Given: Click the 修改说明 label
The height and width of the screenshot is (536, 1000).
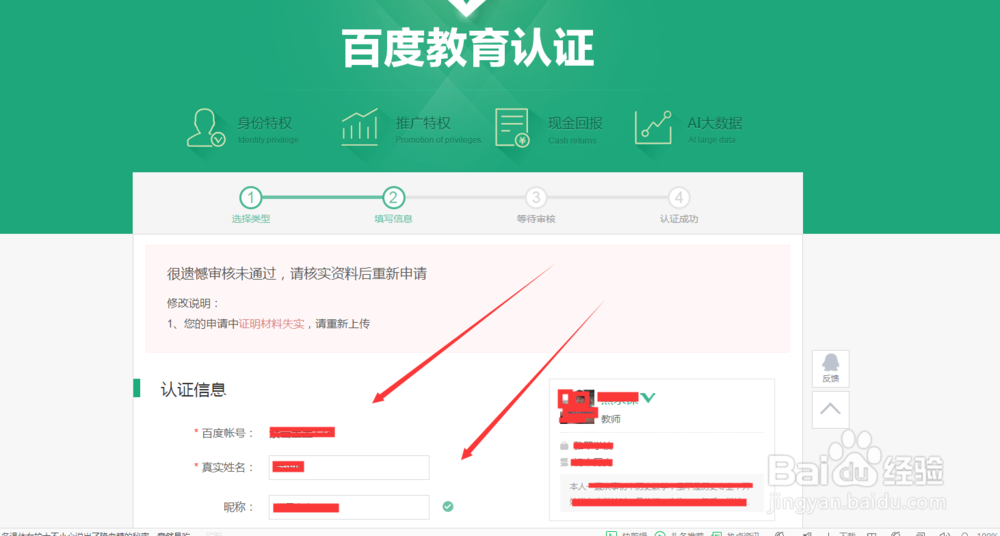Looking at the screenshot, I should (x=193, y=303).
